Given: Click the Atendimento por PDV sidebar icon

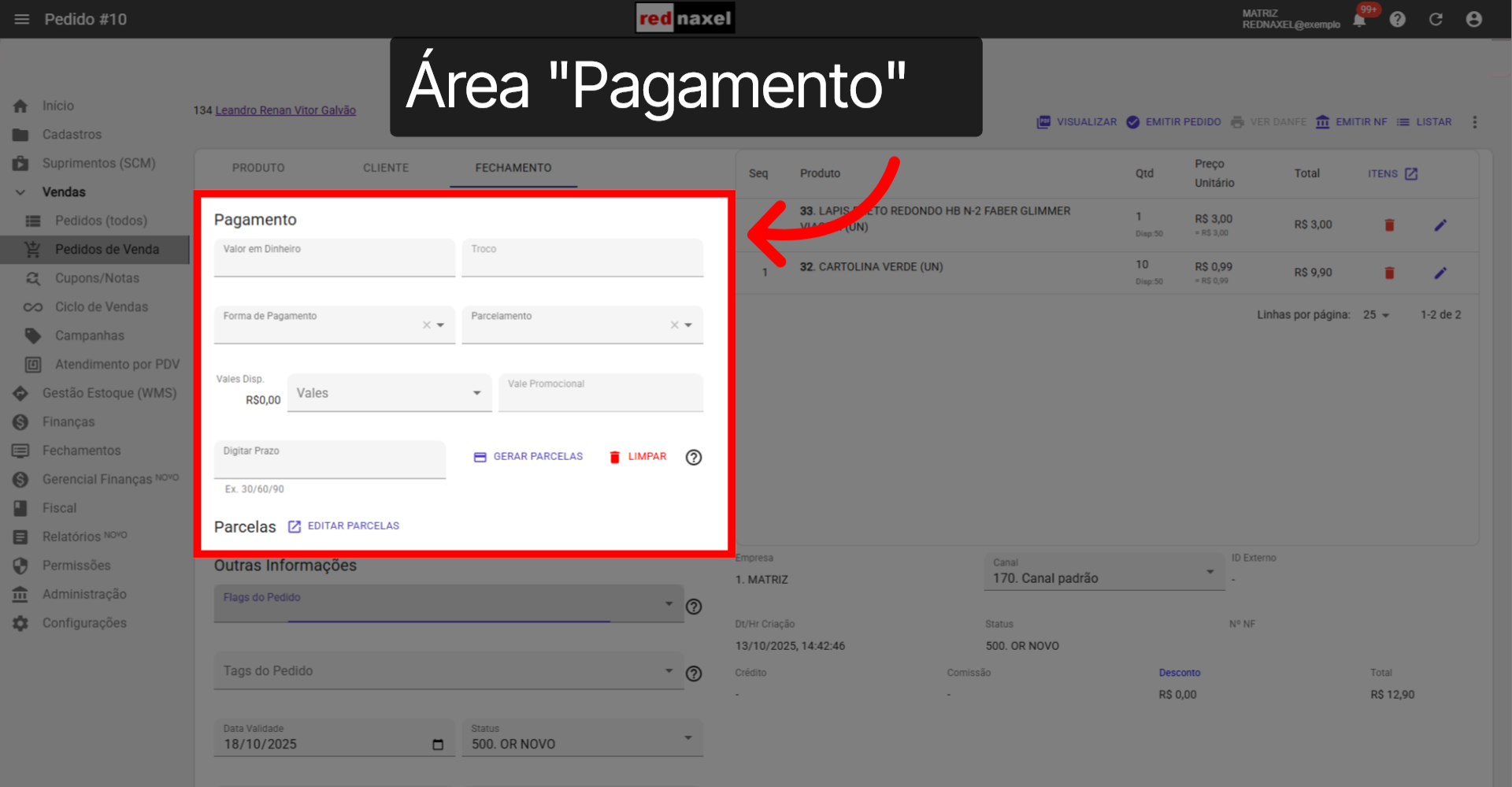Looking at the screenshot, I should pos(32,364).
